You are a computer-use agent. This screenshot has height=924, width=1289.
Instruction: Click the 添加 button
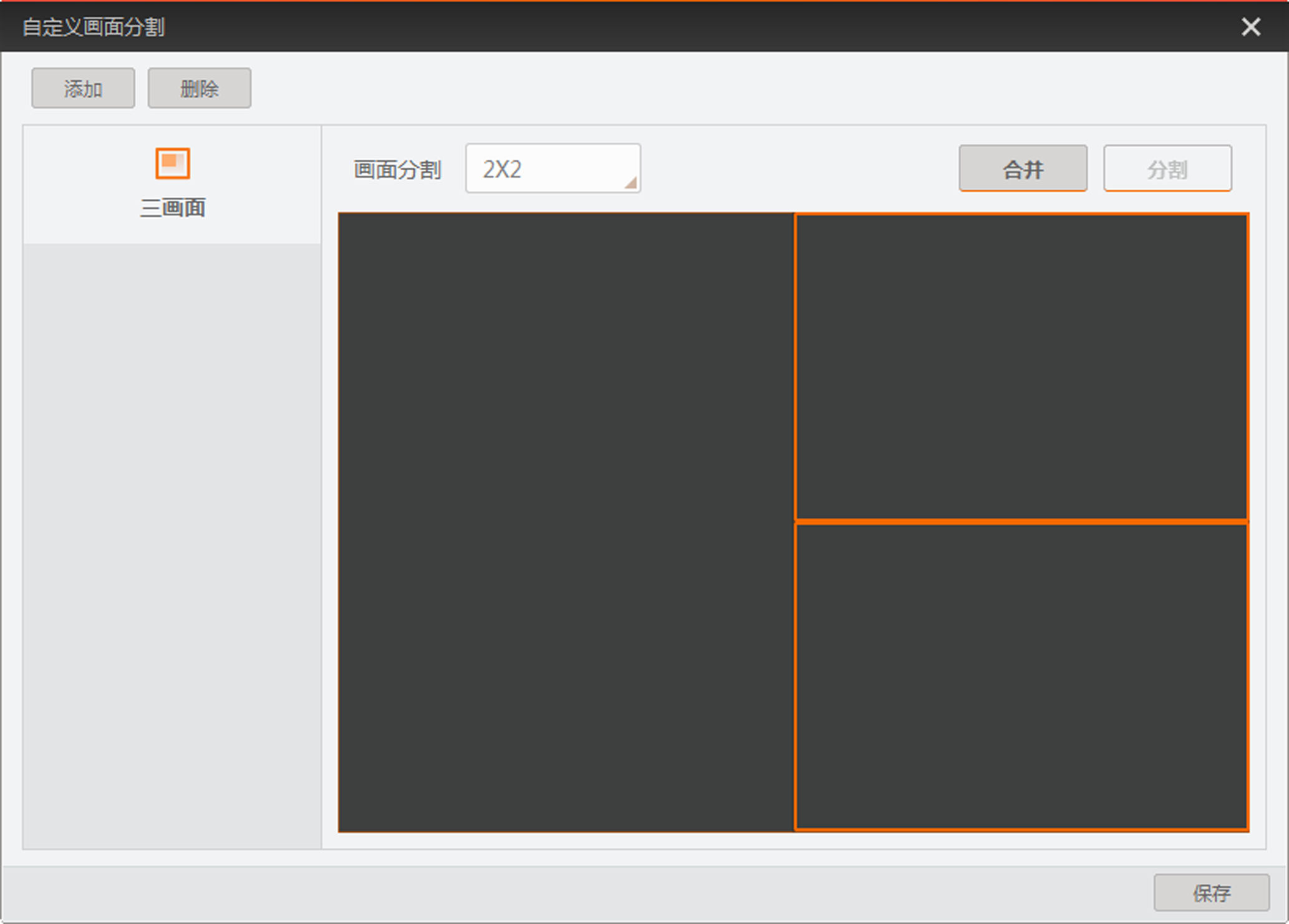pos(83,89)
